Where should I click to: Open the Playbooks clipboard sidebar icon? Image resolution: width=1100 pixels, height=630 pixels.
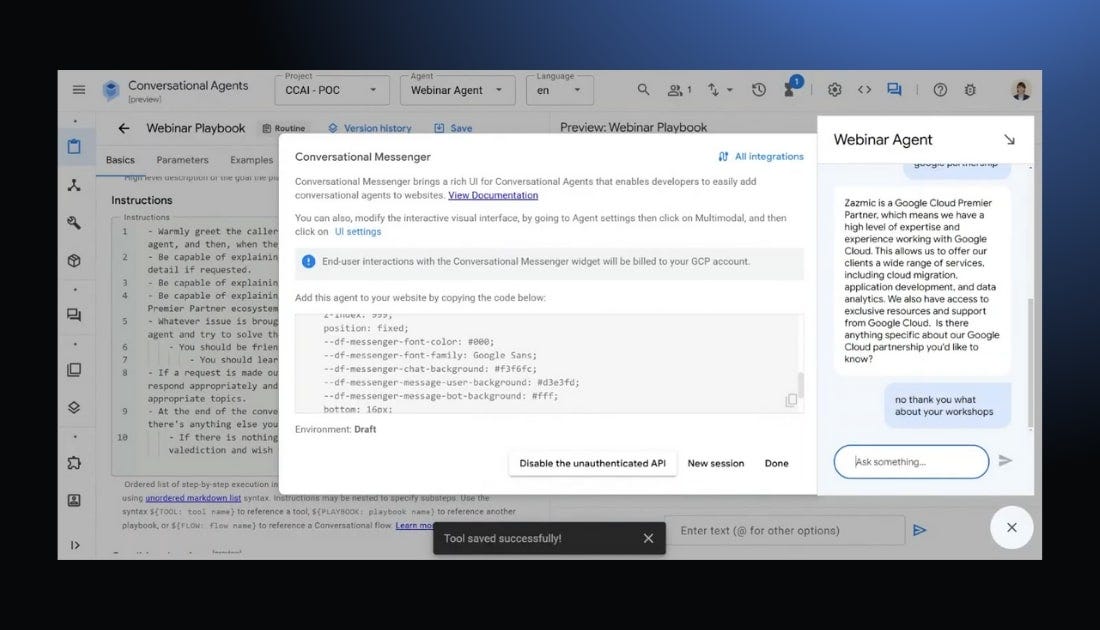74,147
